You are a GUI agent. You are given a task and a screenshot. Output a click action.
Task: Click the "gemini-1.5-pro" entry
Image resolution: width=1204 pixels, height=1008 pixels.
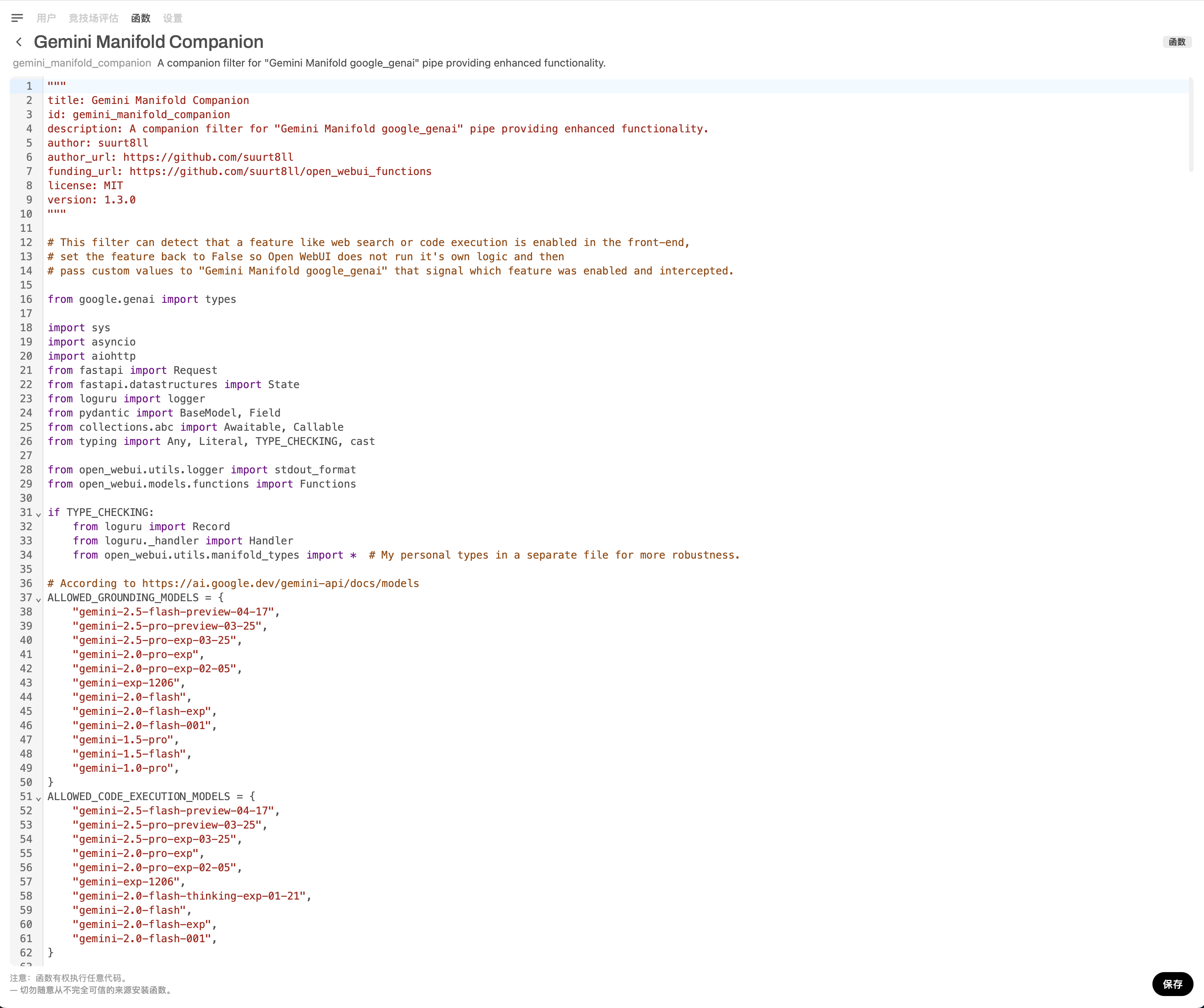point(126,740)
